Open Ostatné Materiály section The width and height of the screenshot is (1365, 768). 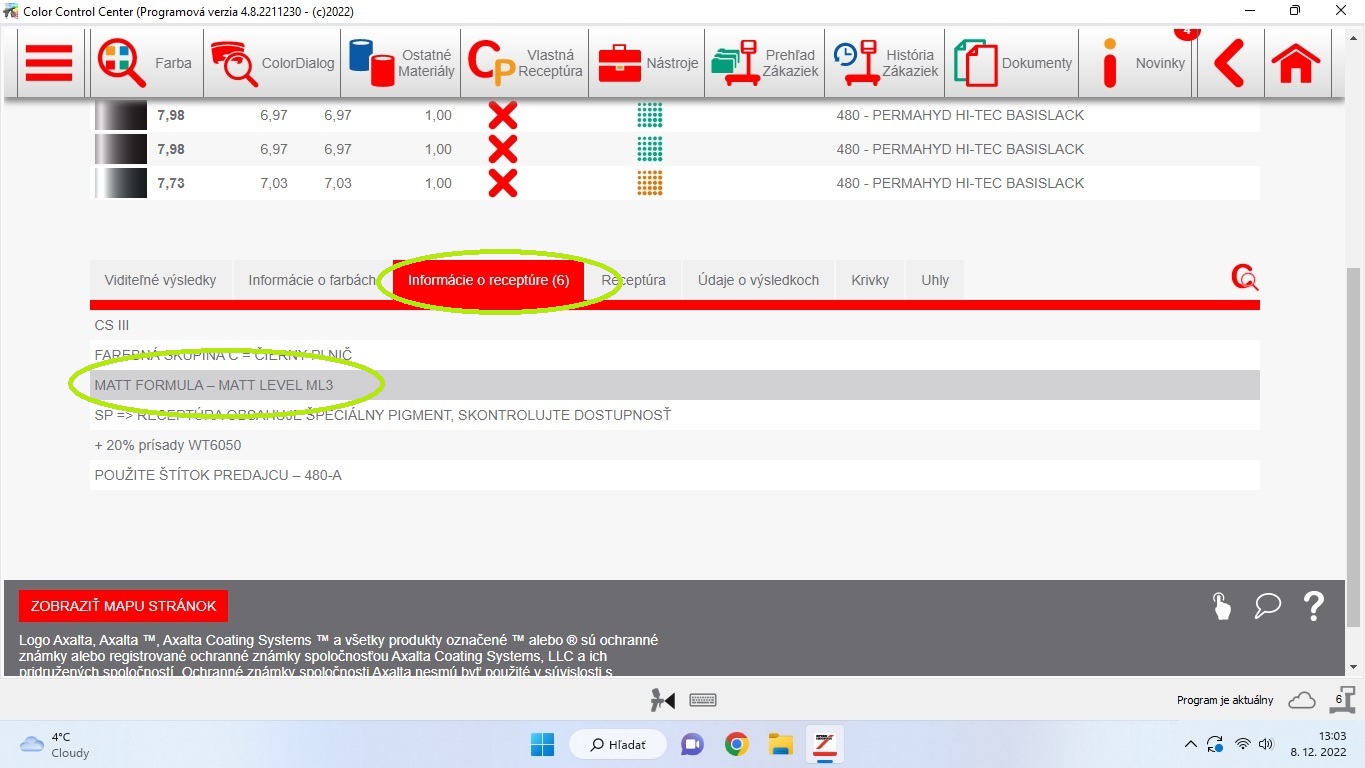pyautogui.click(x=401, y=63)
